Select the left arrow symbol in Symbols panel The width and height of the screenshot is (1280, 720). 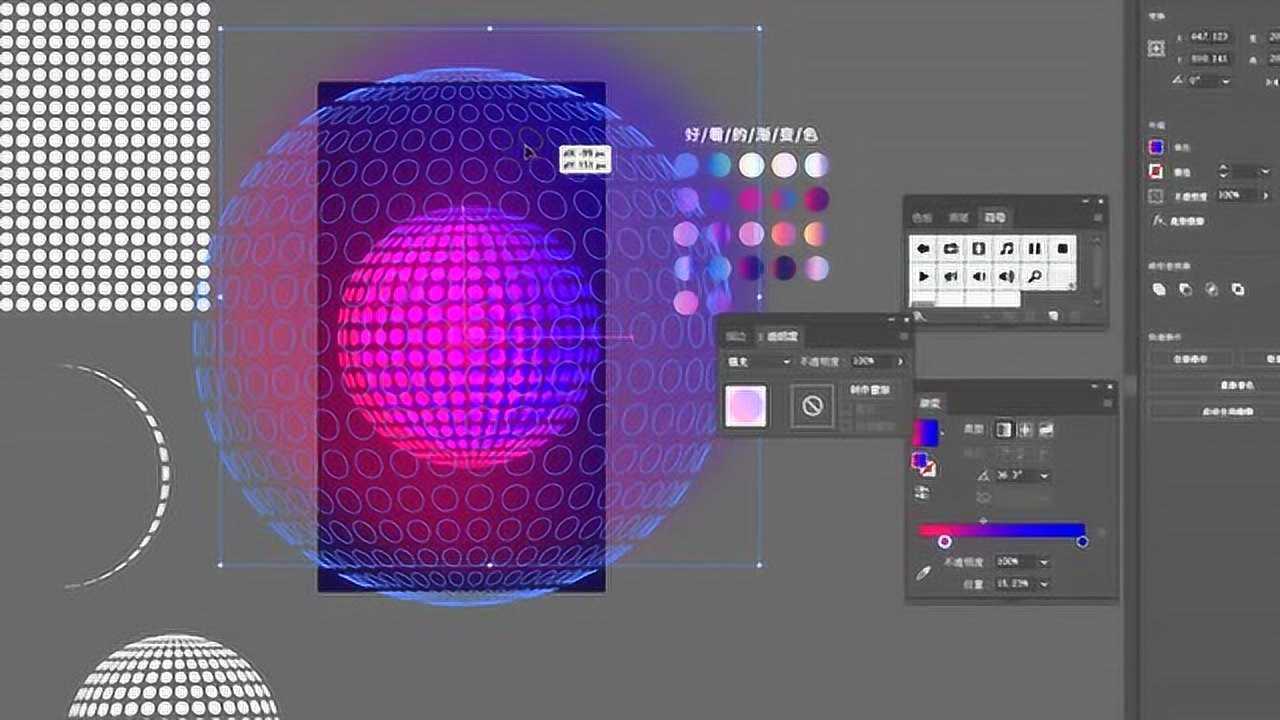click(923, 248)
